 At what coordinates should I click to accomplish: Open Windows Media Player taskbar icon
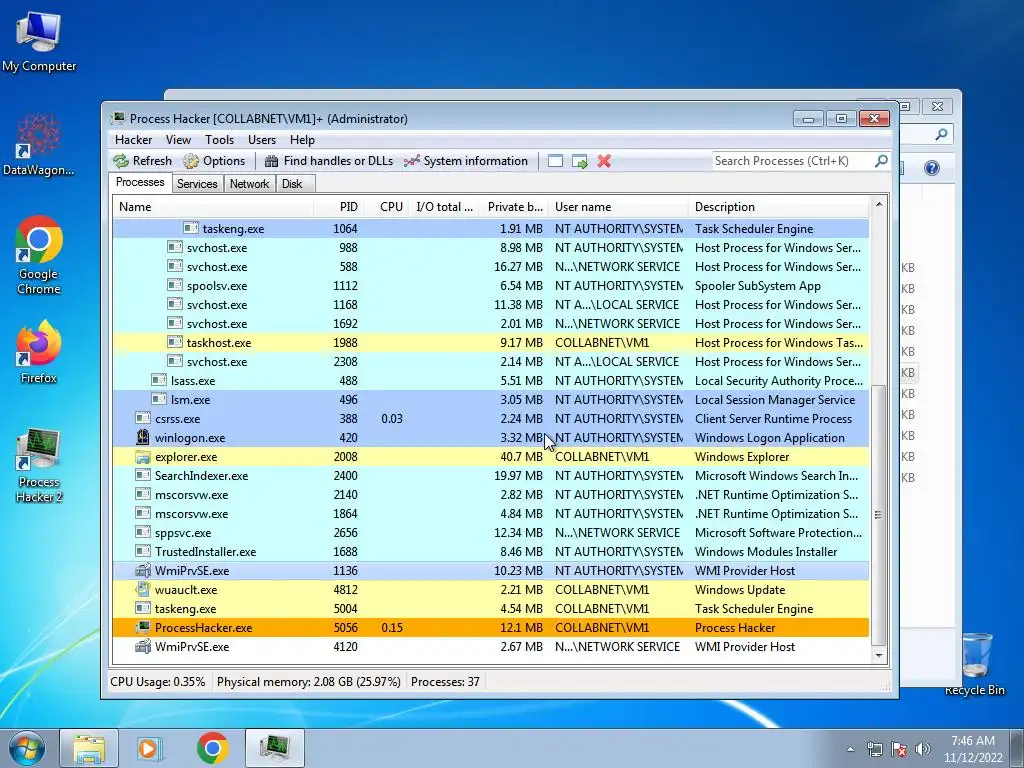[x=150, y=748]
